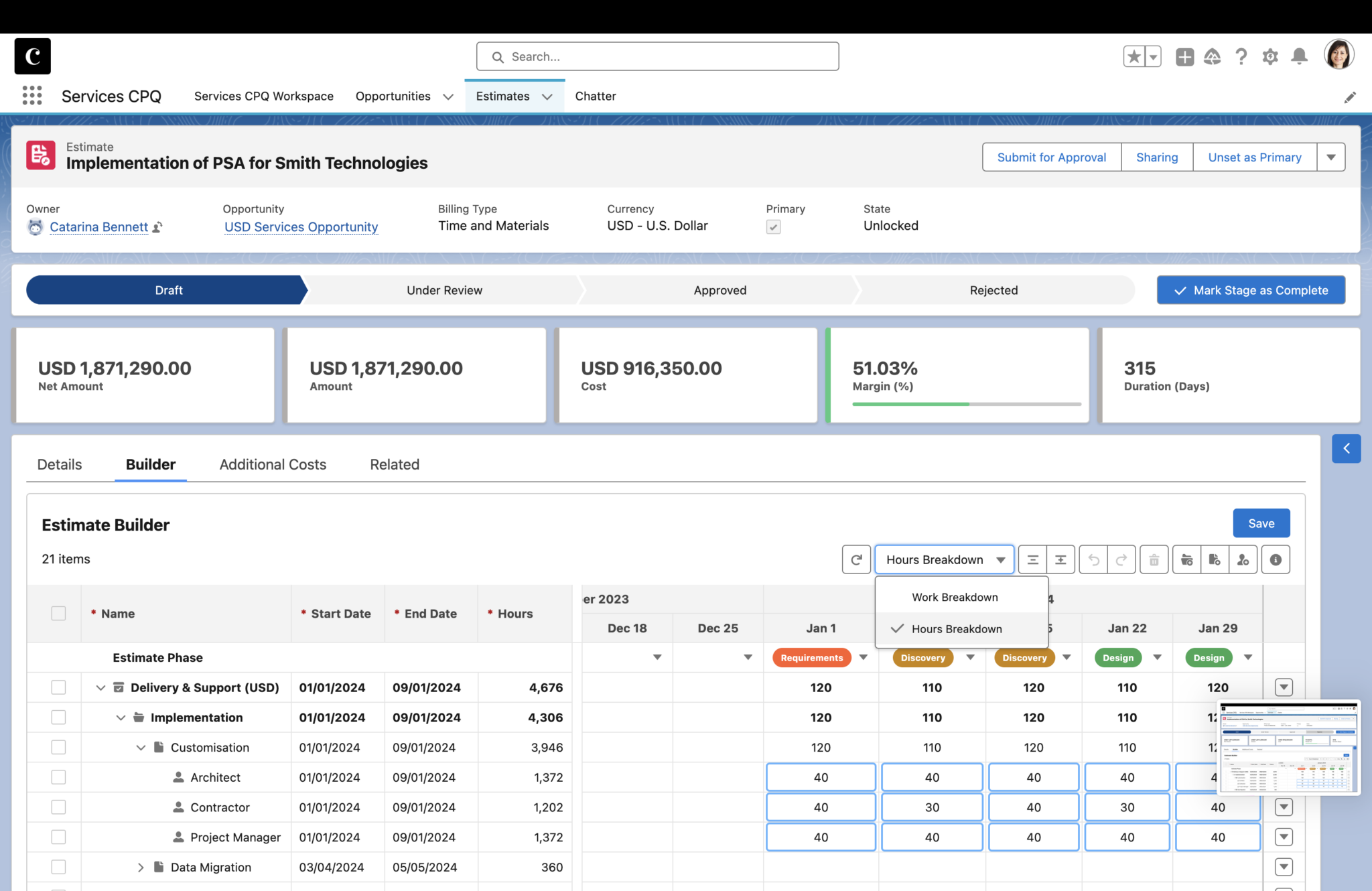Click the redo icon in the builder toolbar
Screen dimensions: 1372x891
[x=1121, y=559]
